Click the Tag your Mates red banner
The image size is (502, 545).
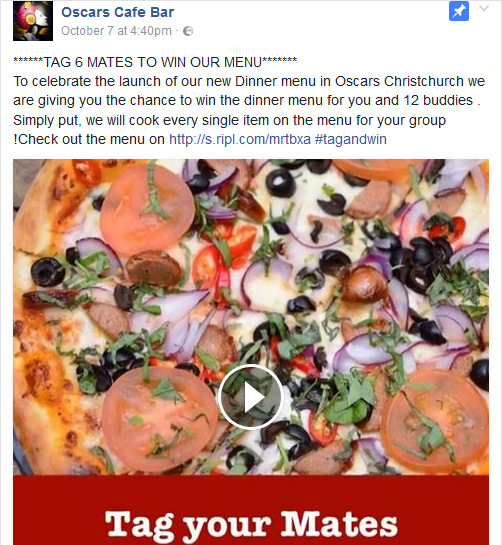[251, 510]
